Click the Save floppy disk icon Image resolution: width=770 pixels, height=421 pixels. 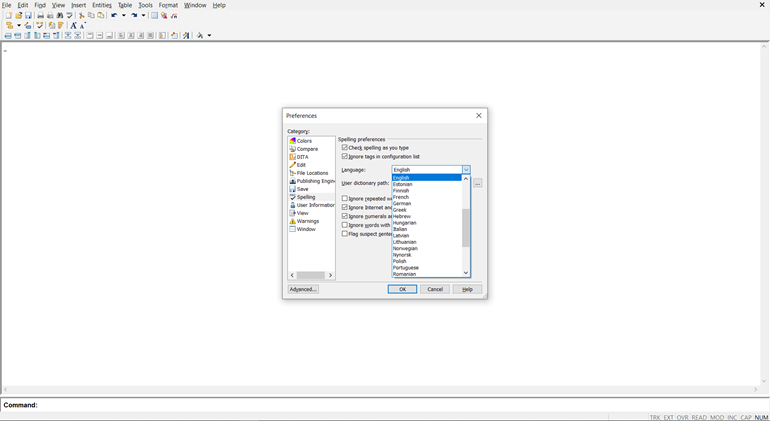tap(28, 16)
